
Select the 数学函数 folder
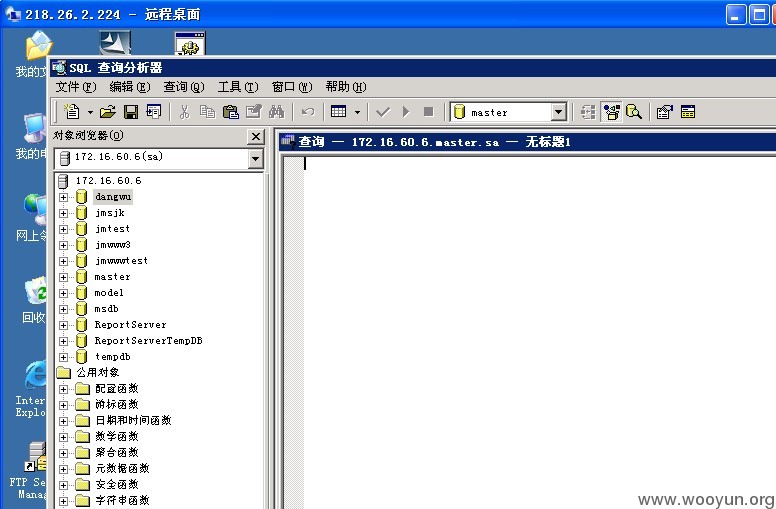[117, 436]
